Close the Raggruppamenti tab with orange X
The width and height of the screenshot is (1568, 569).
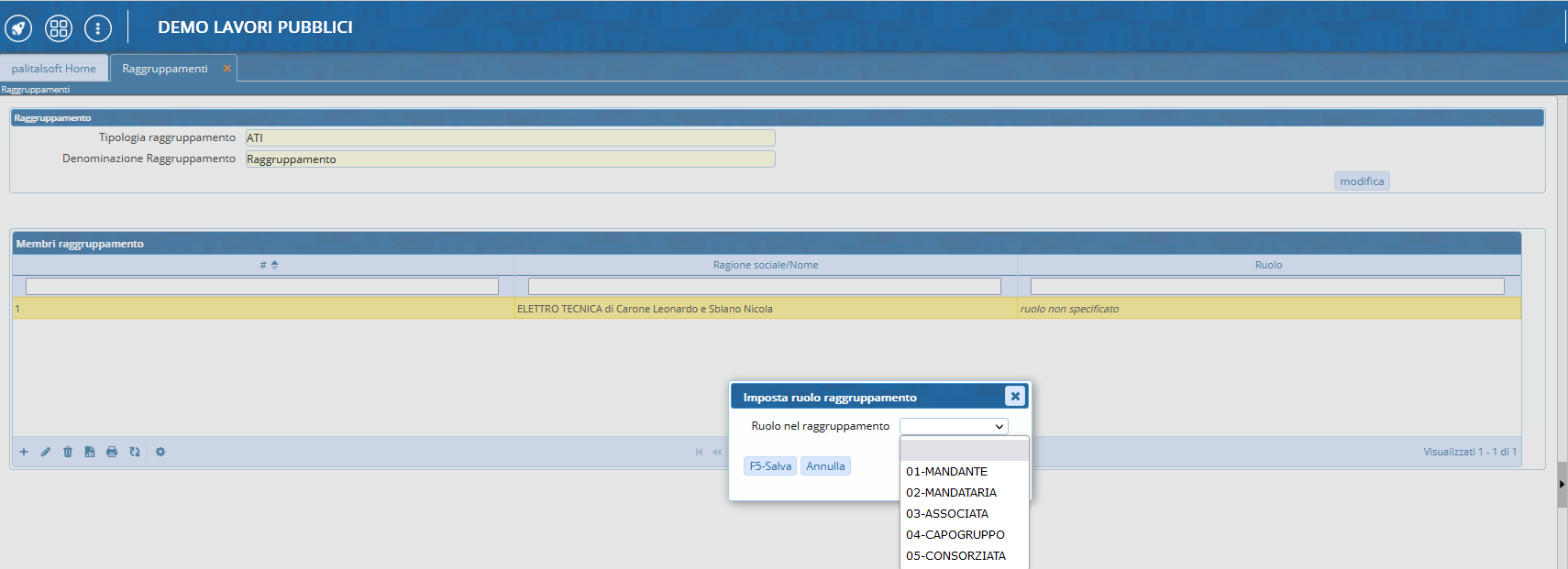coord(227,69)
